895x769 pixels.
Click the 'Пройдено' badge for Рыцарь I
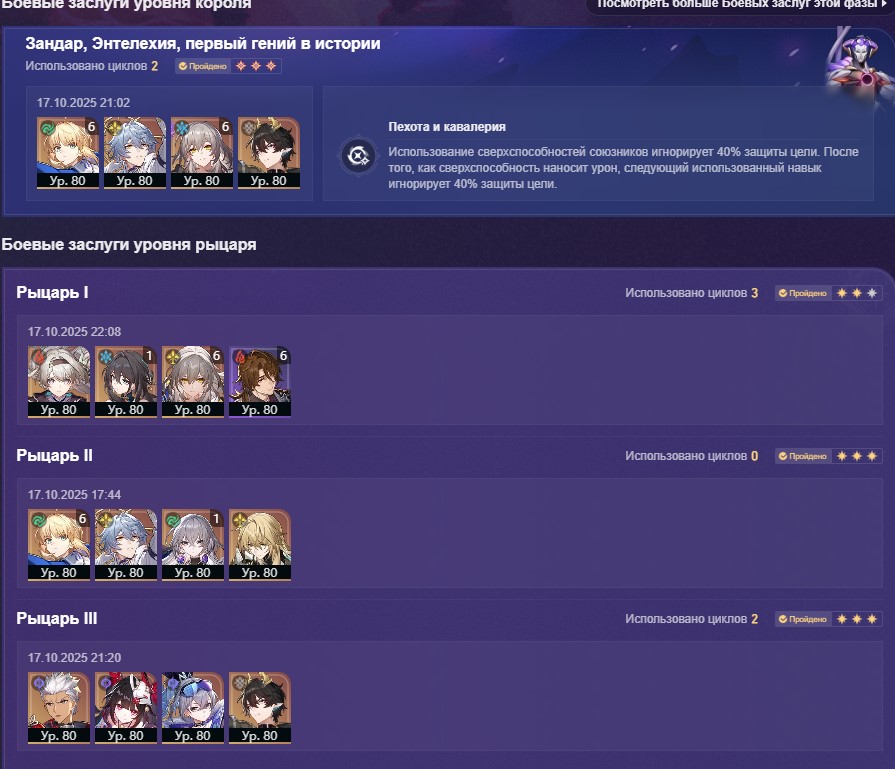(803, 293)
